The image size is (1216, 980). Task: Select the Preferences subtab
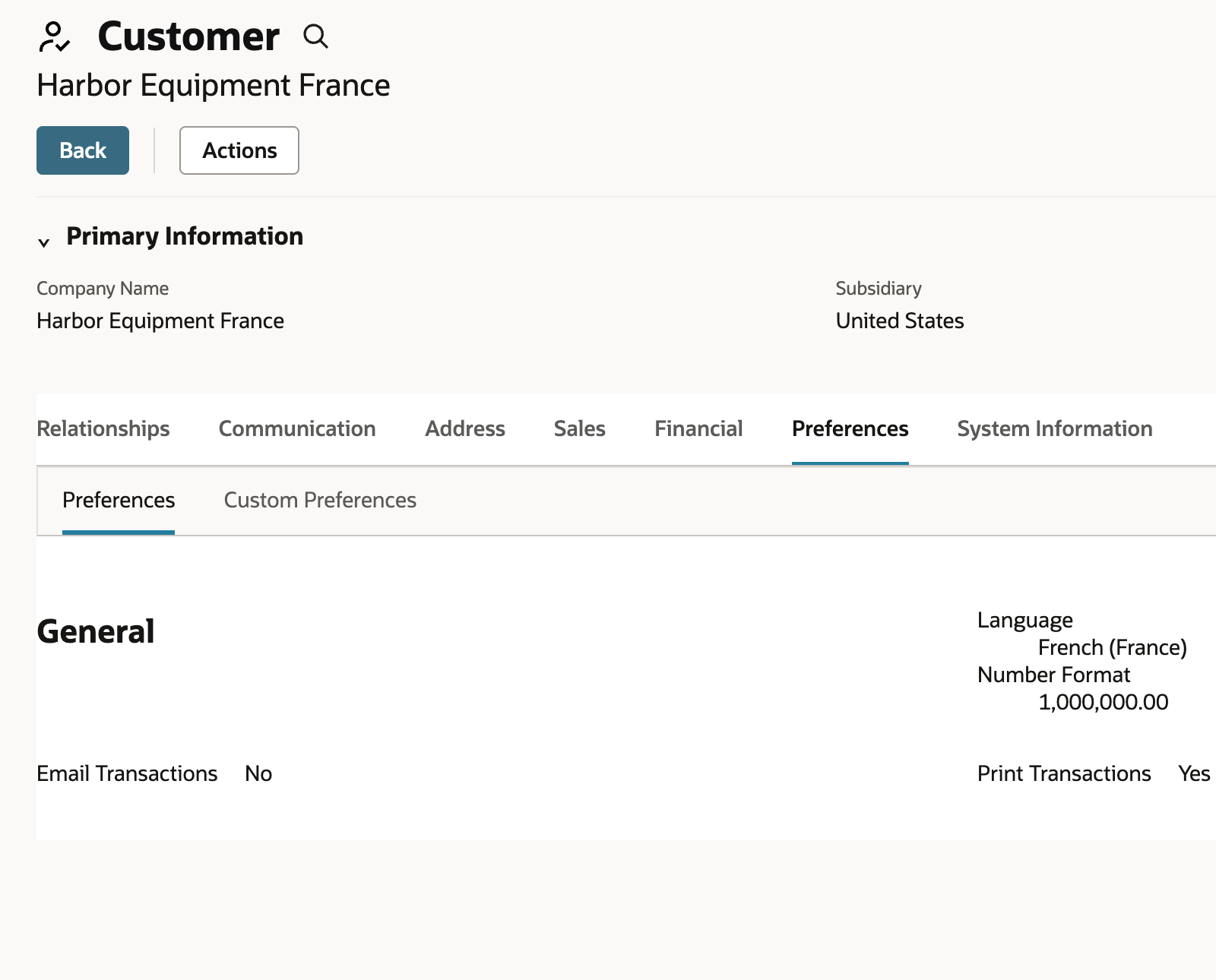pos(119,500)
